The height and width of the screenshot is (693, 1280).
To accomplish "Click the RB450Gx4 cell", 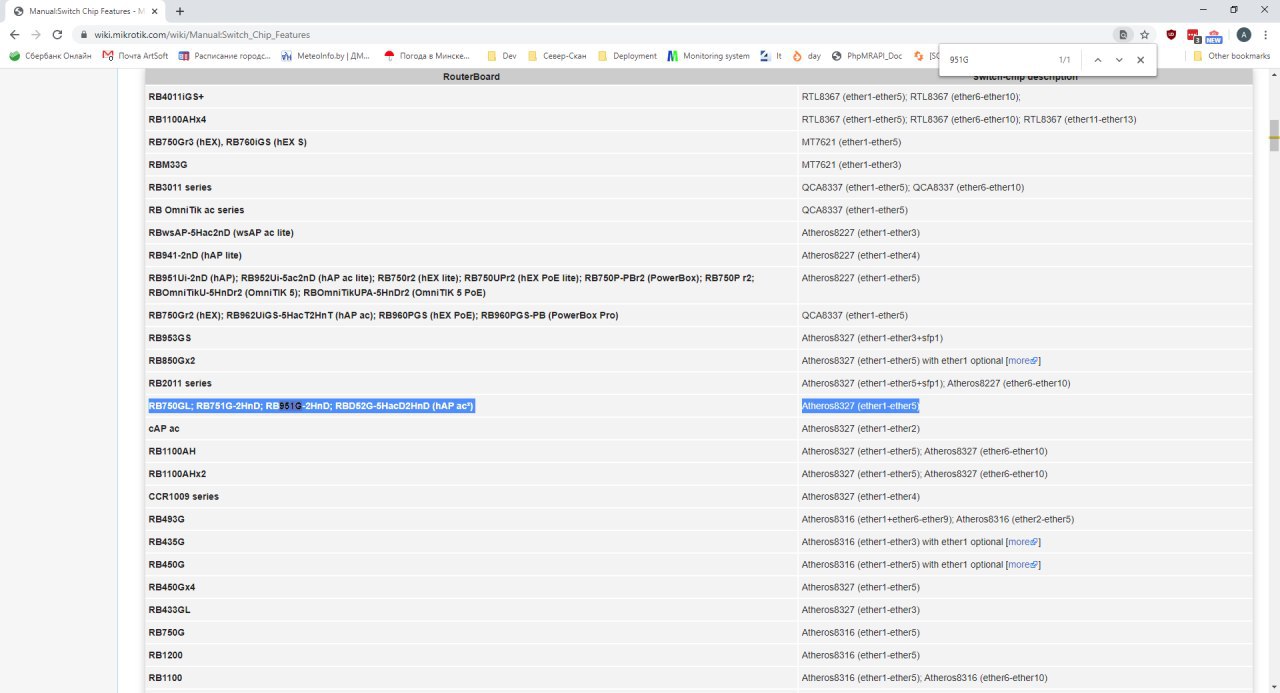I will coord(471,587).
